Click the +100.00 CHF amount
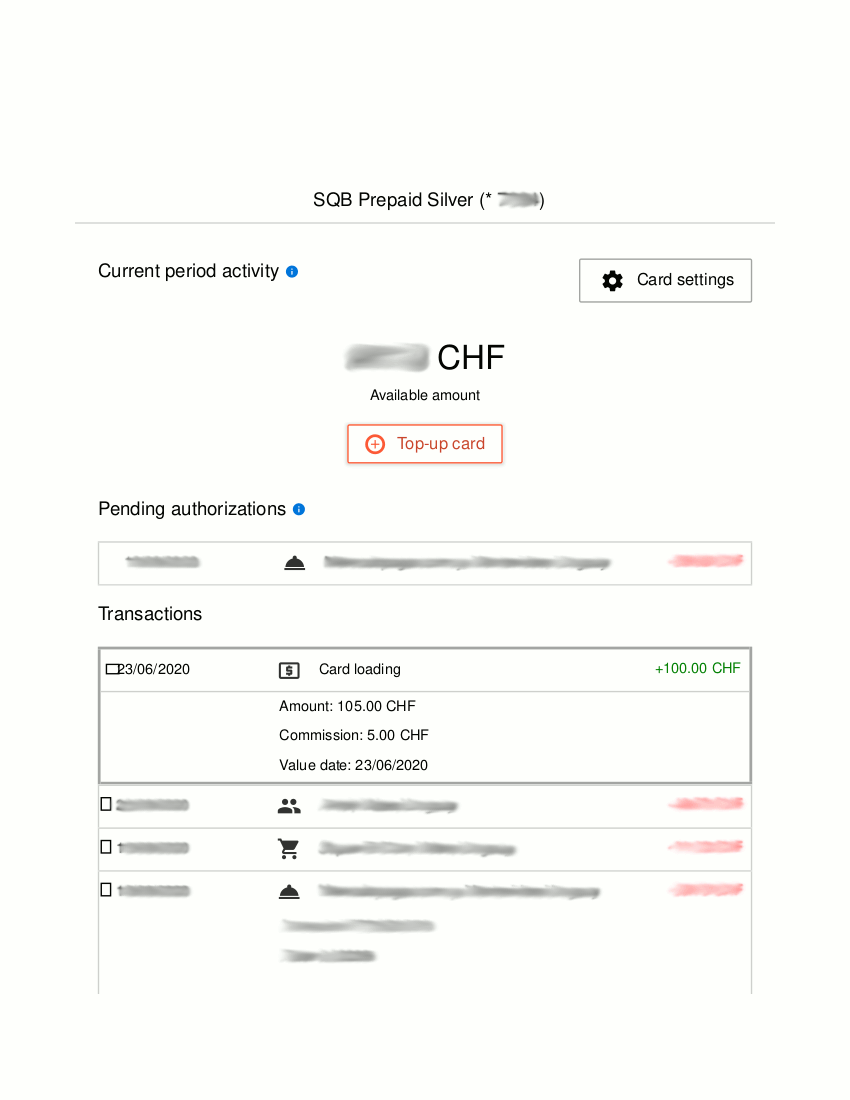The image size is (850, 1100). pyautogui.click(x=697, y=668)
